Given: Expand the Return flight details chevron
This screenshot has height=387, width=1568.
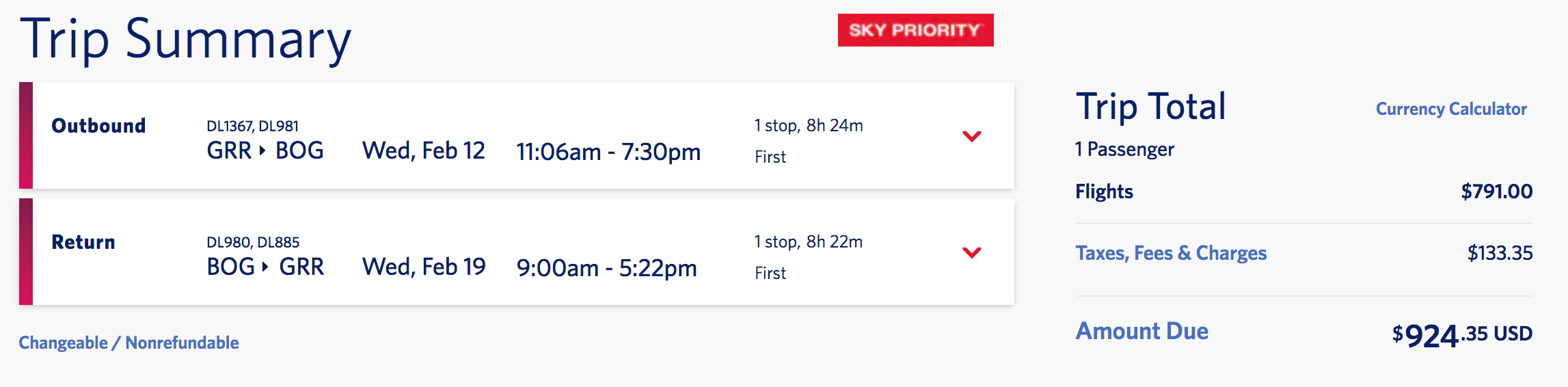Looking at the screenshot, I should click(x=971, y=252).
